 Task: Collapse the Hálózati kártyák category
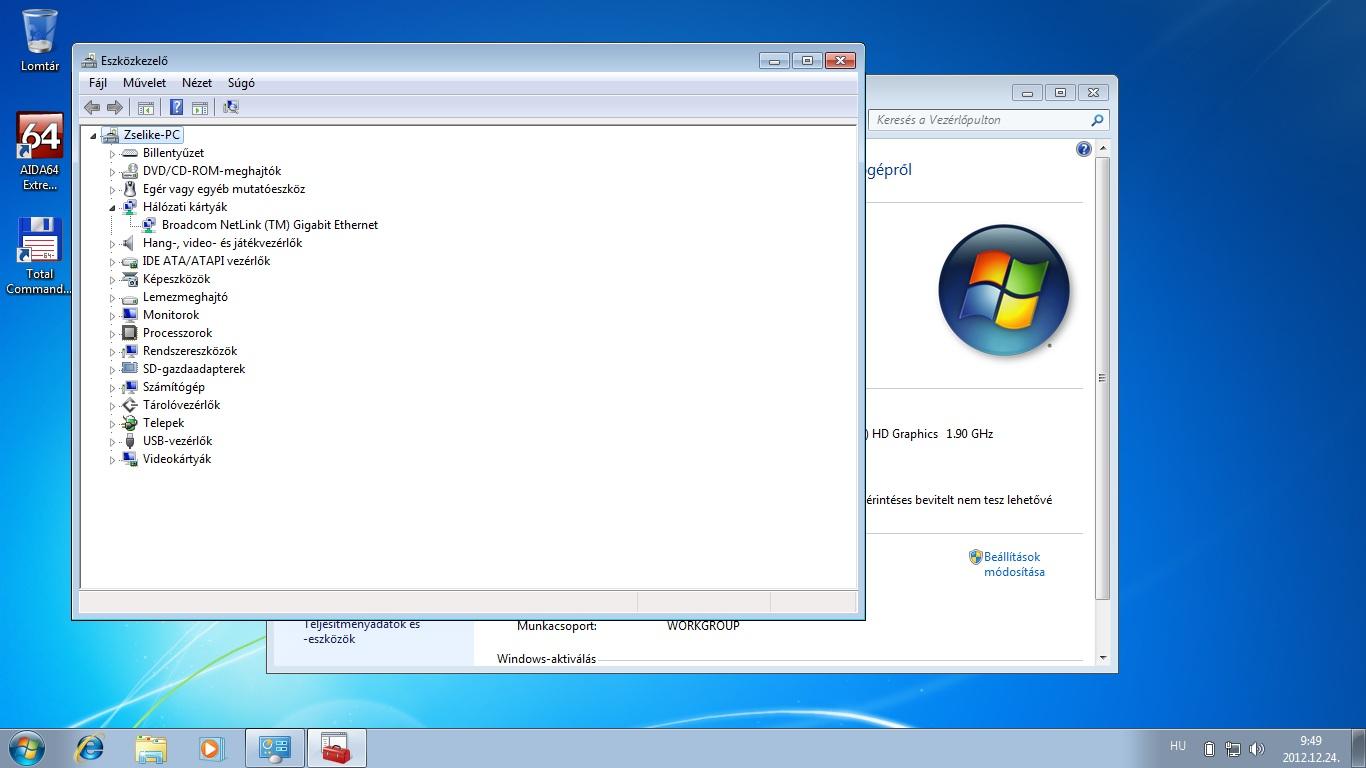(112, 208)
